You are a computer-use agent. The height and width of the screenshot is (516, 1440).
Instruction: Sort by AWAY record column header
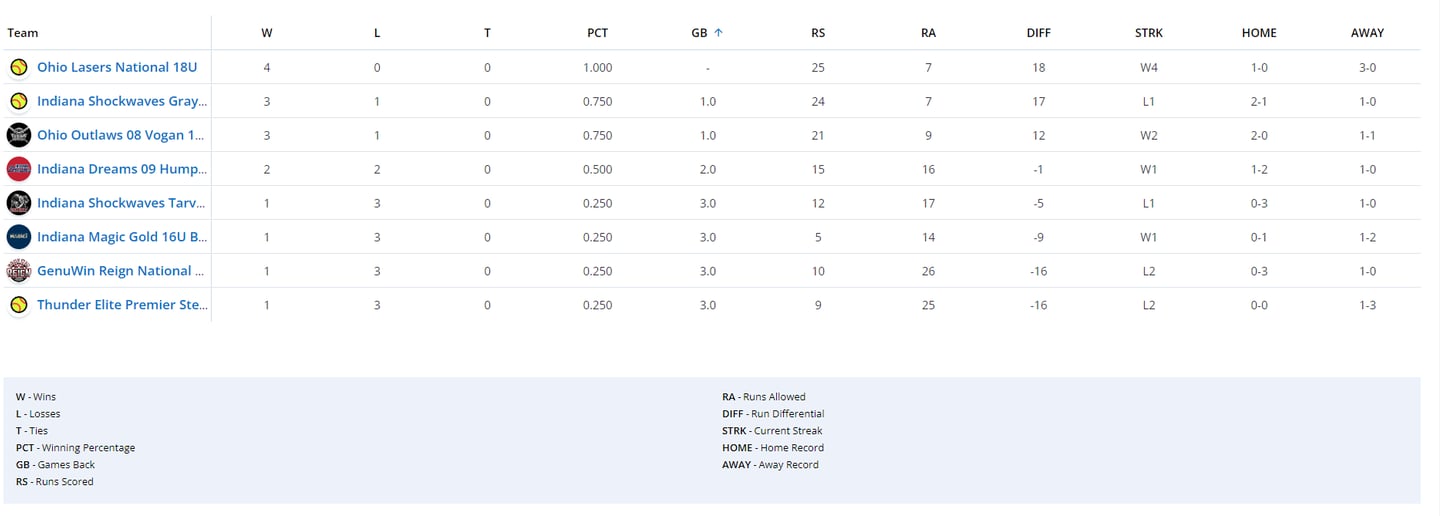[1367, 33]
